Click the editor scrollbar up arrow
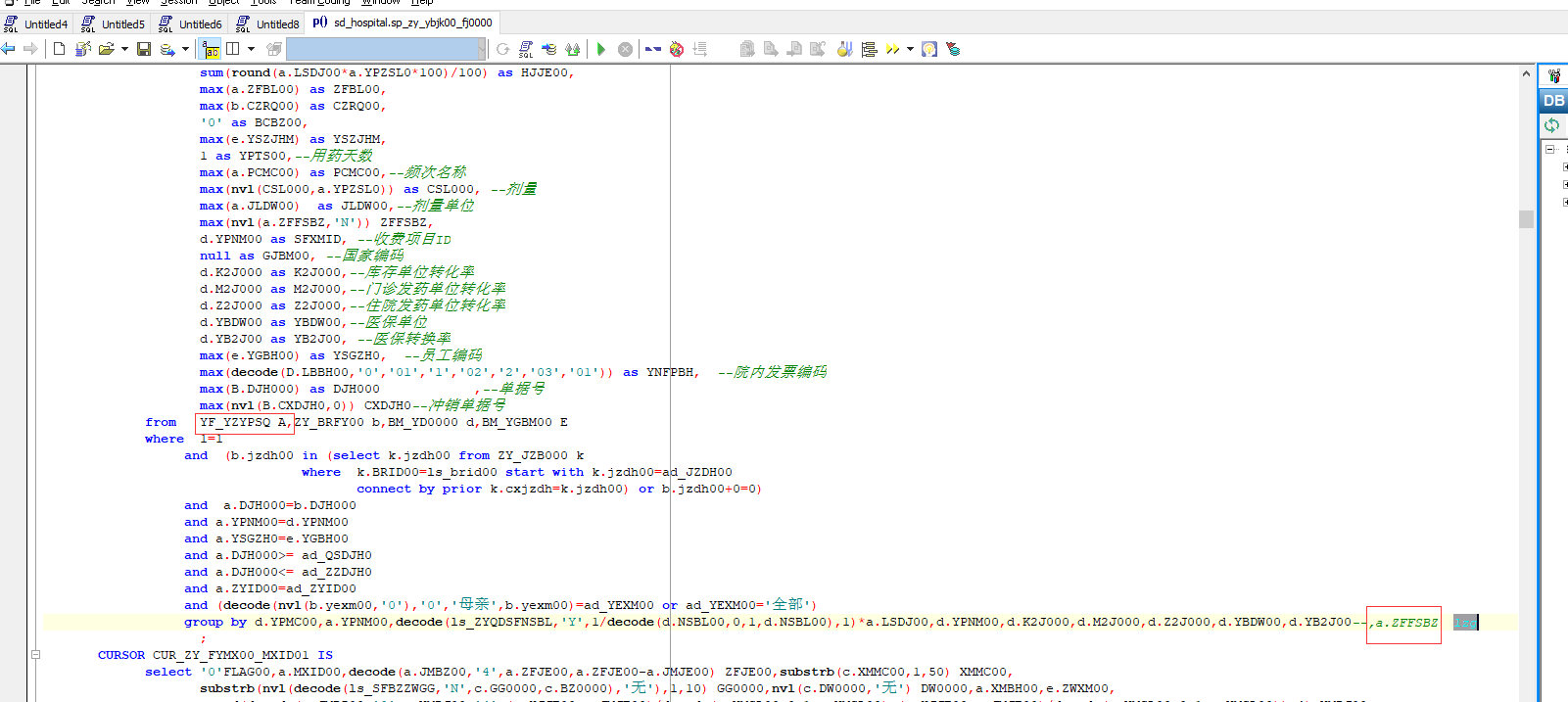Image resolution: width=1568 pixels, height=702 pixels. (1526, 73)
